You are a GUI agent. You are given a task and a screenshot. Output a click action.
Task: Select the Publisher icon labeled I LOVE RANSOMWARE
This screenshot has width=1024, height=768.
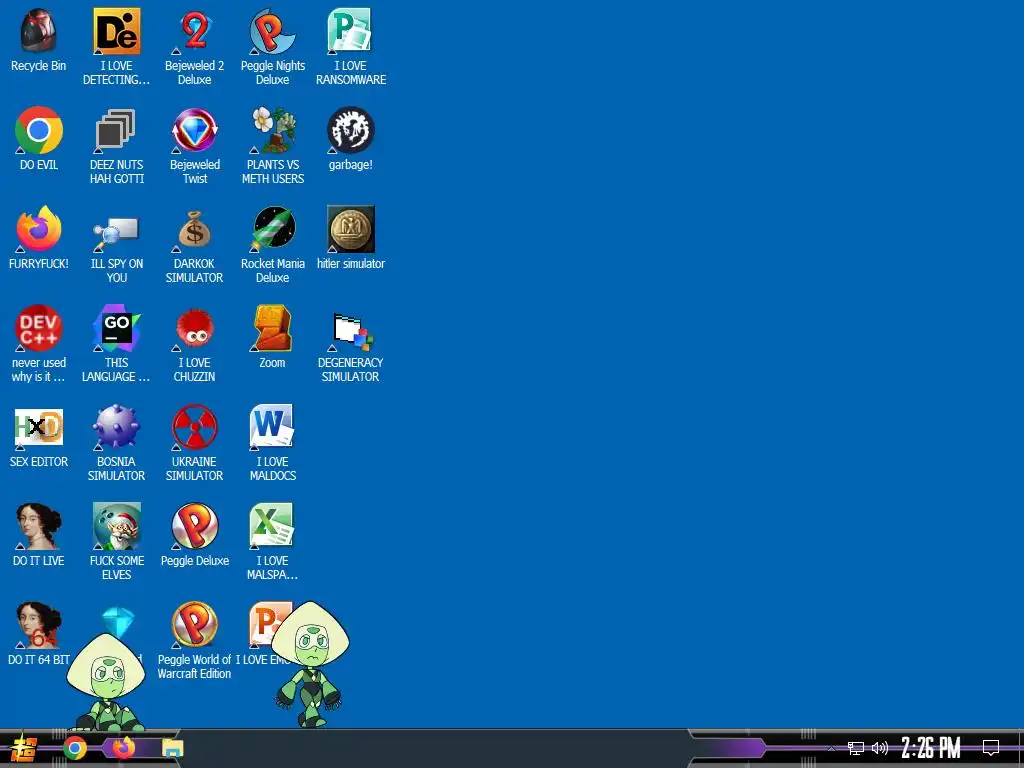(x=350, y=31)
